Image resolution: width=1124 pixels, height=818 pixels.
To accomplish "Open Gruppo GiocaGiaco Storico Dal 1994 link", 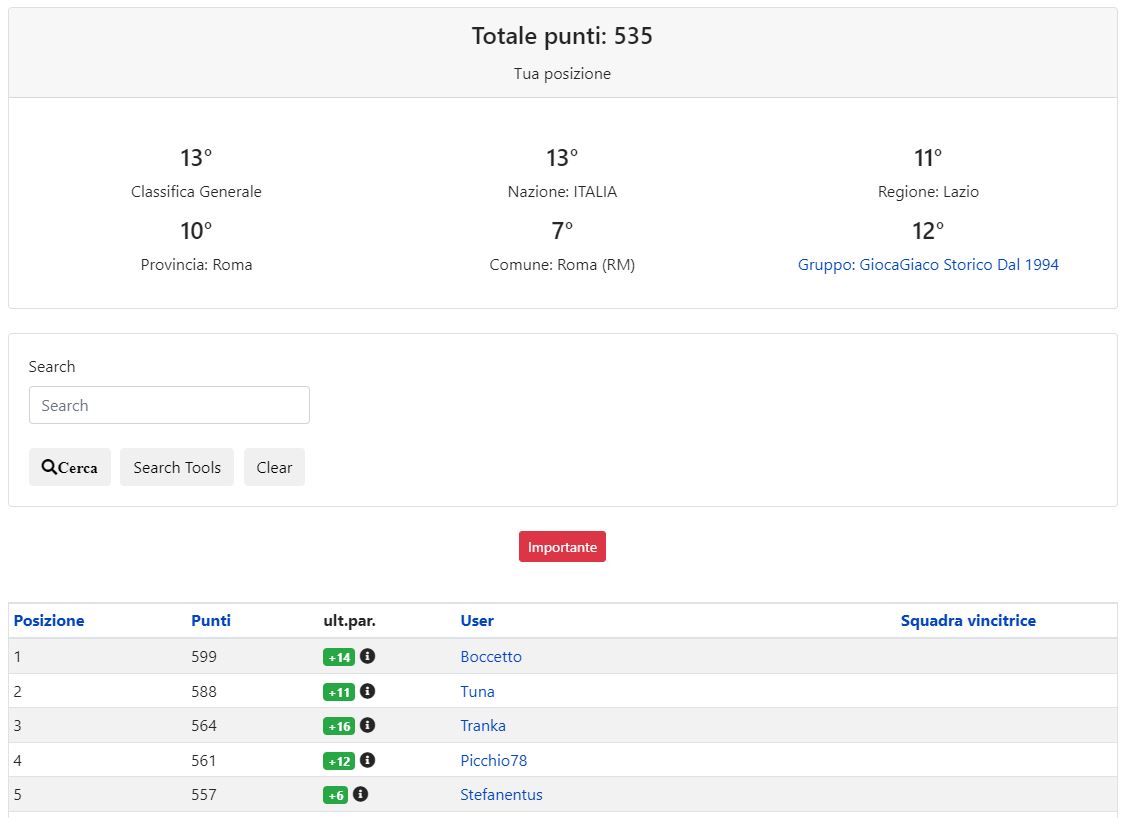I will [928, 265].
